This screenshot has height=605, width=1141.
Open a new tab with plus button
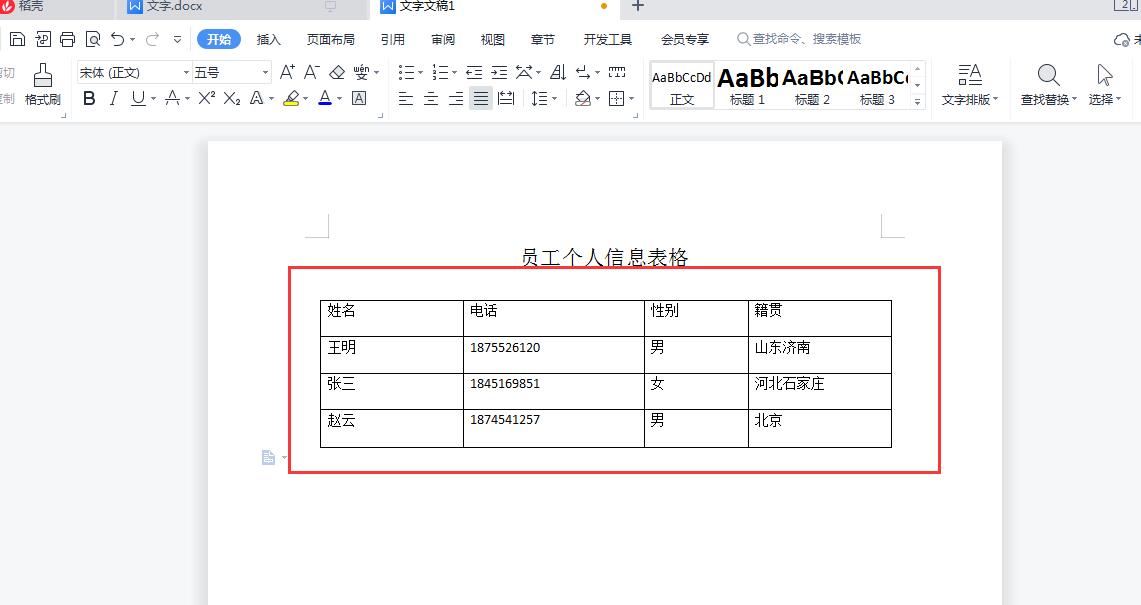tap(637, 7)
